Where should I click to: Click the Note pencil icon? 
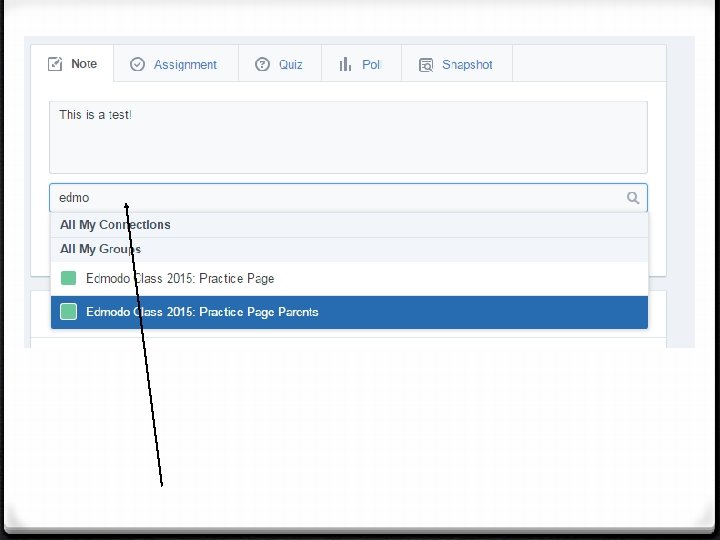55,64
